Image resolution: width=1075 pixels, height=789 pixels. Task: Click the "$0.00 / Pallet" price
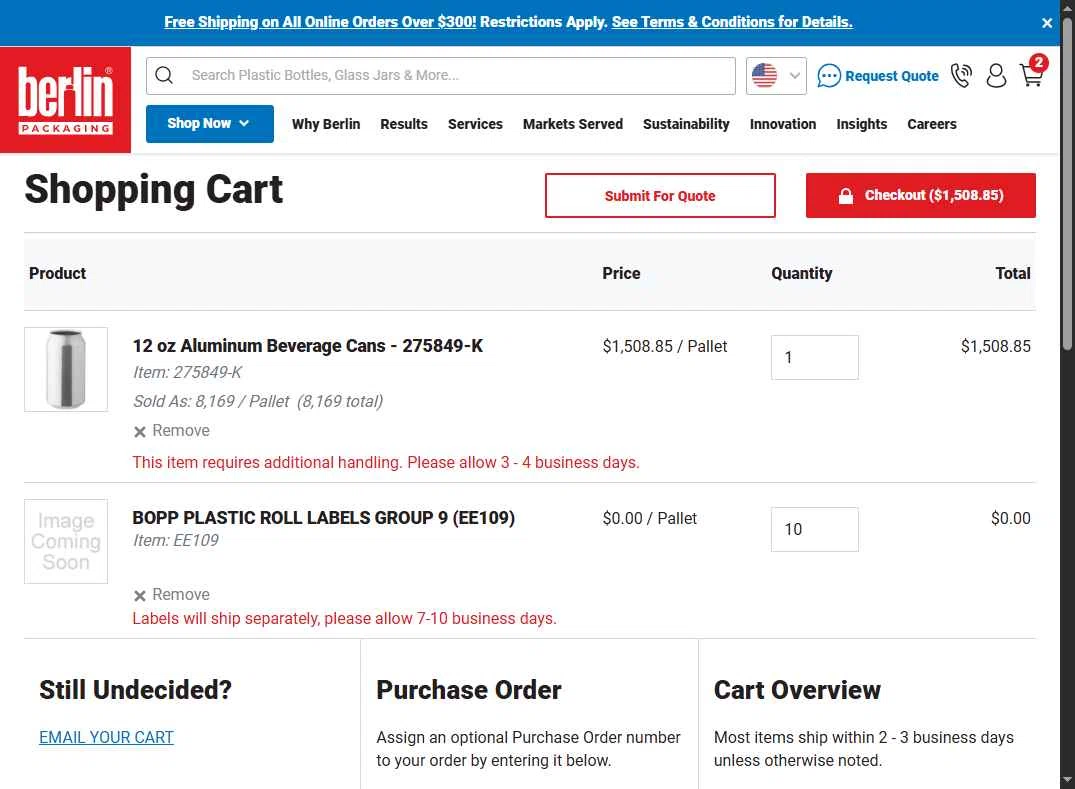(649, 518)
